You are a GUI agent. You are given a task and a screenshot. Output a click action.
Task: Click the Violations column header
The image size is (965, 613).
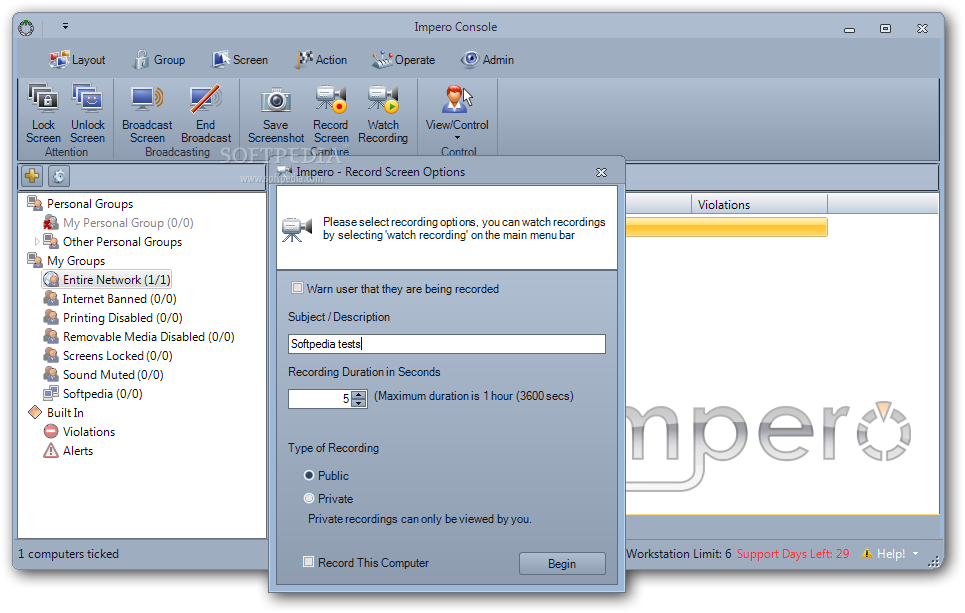pos(759,204)
